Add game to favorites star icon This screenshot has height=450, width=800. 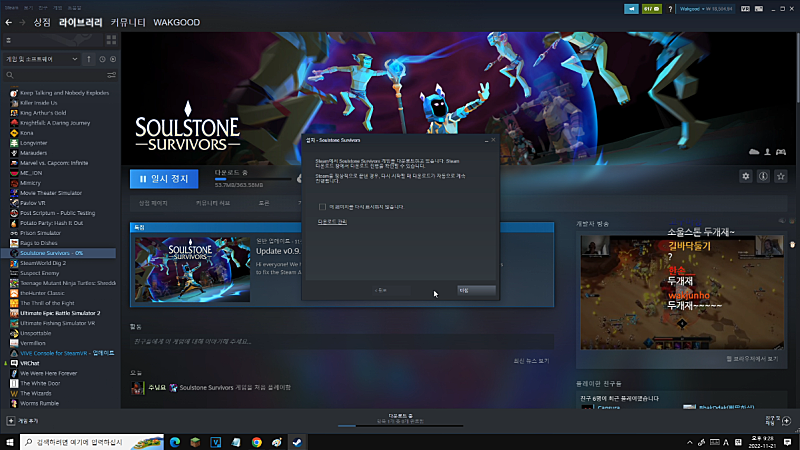781,177
